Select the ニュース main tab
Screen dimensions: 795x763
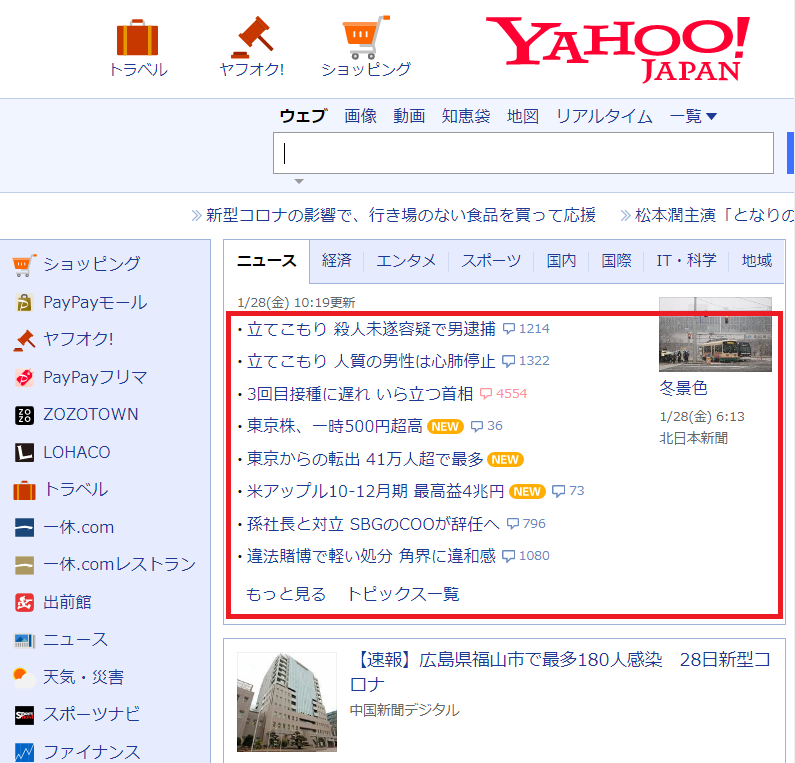pos(267,261)
